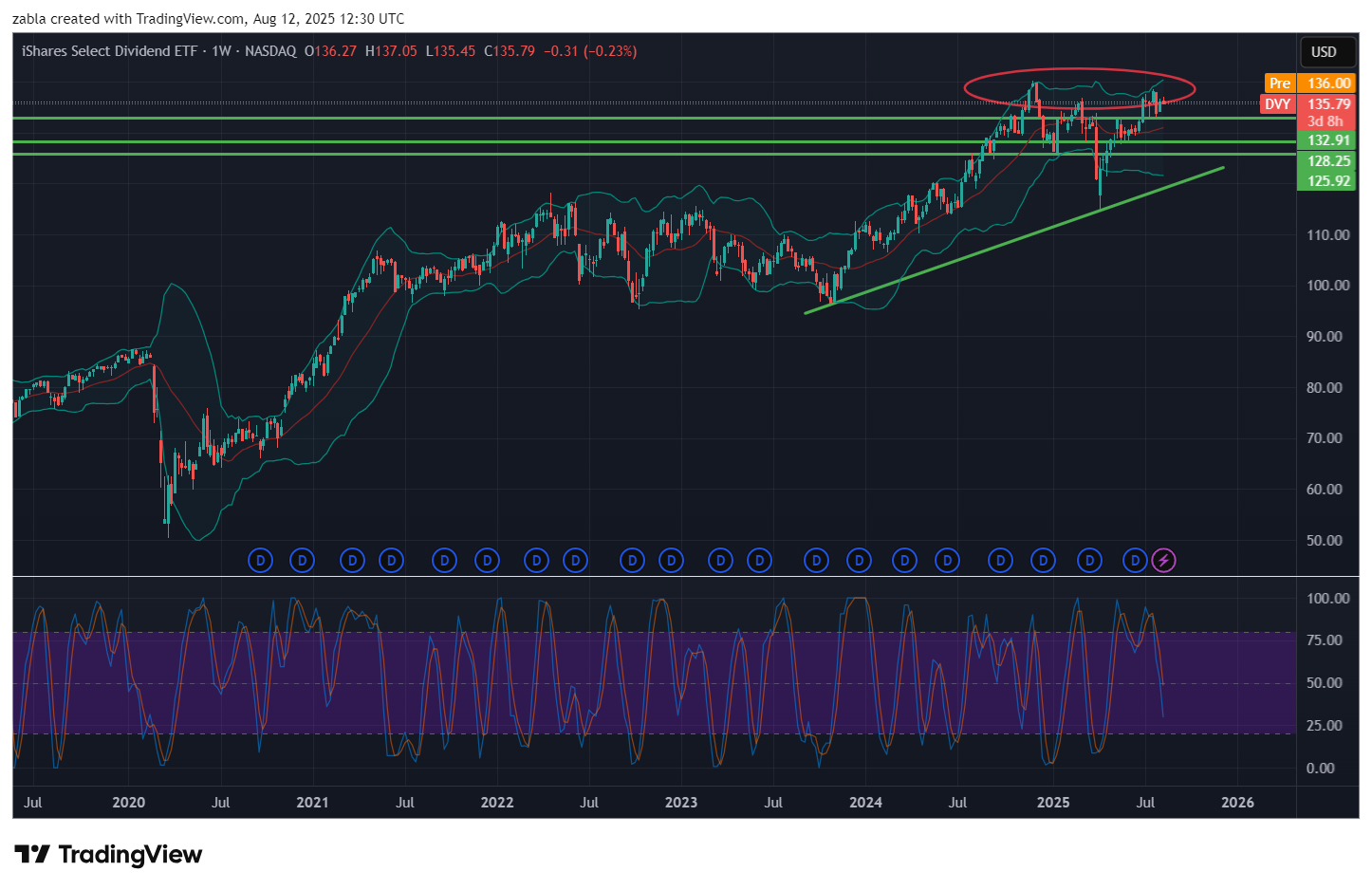The height and width of the screenshot is (890, 1372).
Task: Click the NASDAQ exchange text in header
Action: tap(270, 51)
